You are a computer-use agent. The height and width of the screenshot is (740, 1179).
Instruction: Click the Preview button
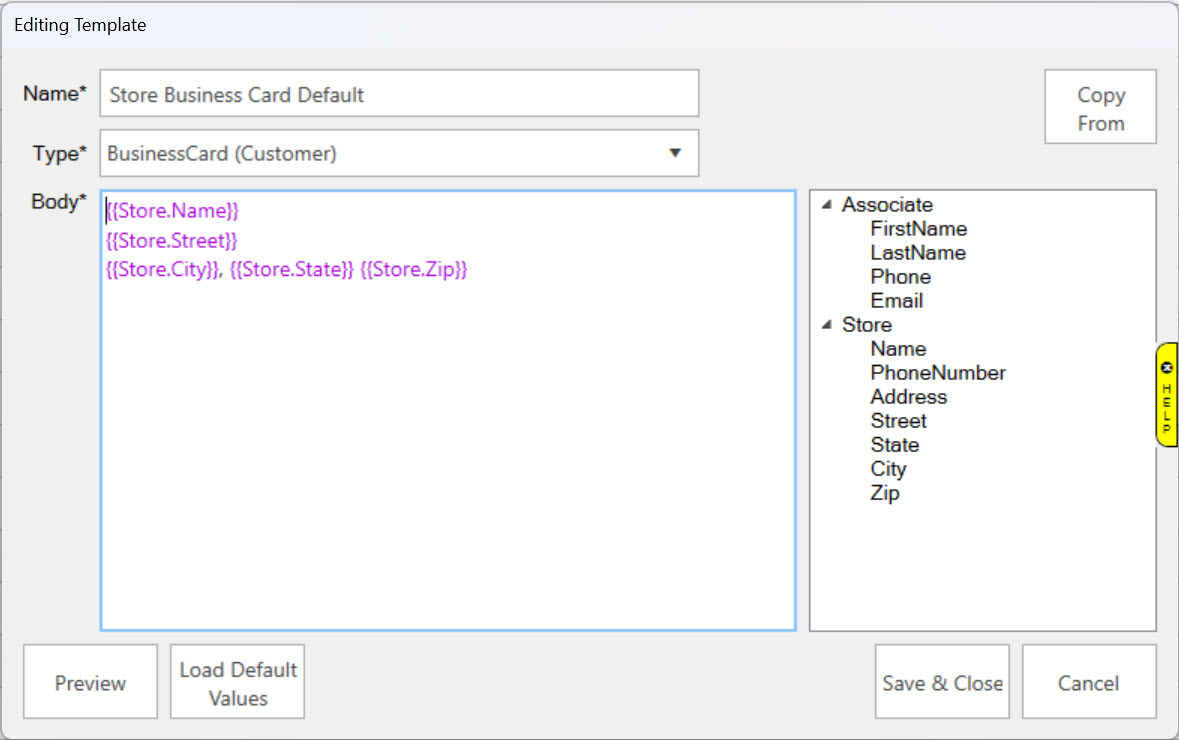click(90, 682)
